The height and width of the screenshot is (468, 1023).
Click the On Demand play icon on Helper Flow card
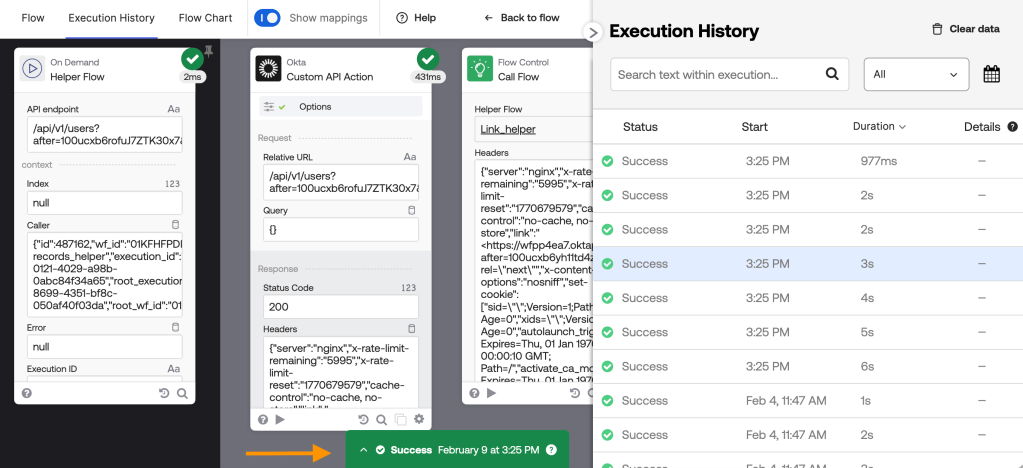(31, 69)
